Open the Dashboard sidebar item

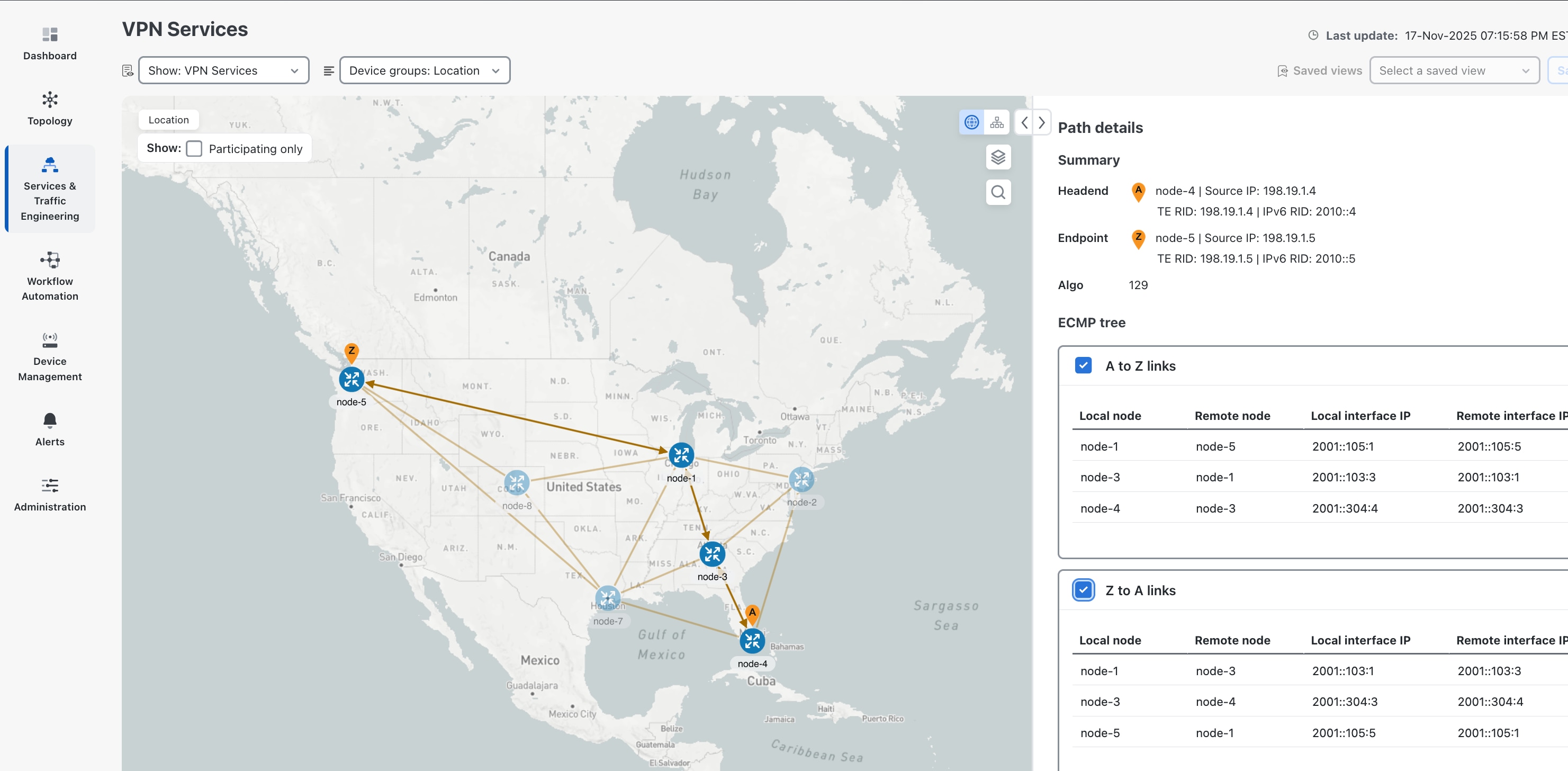point(50,43)
